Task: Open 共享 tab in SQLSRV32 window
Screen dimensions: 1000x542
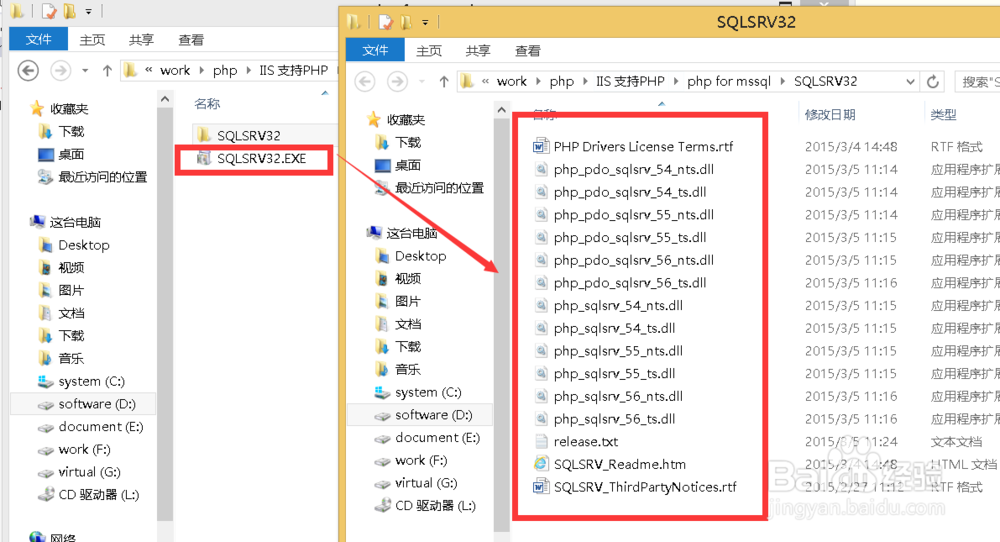Action: point(478,50)
